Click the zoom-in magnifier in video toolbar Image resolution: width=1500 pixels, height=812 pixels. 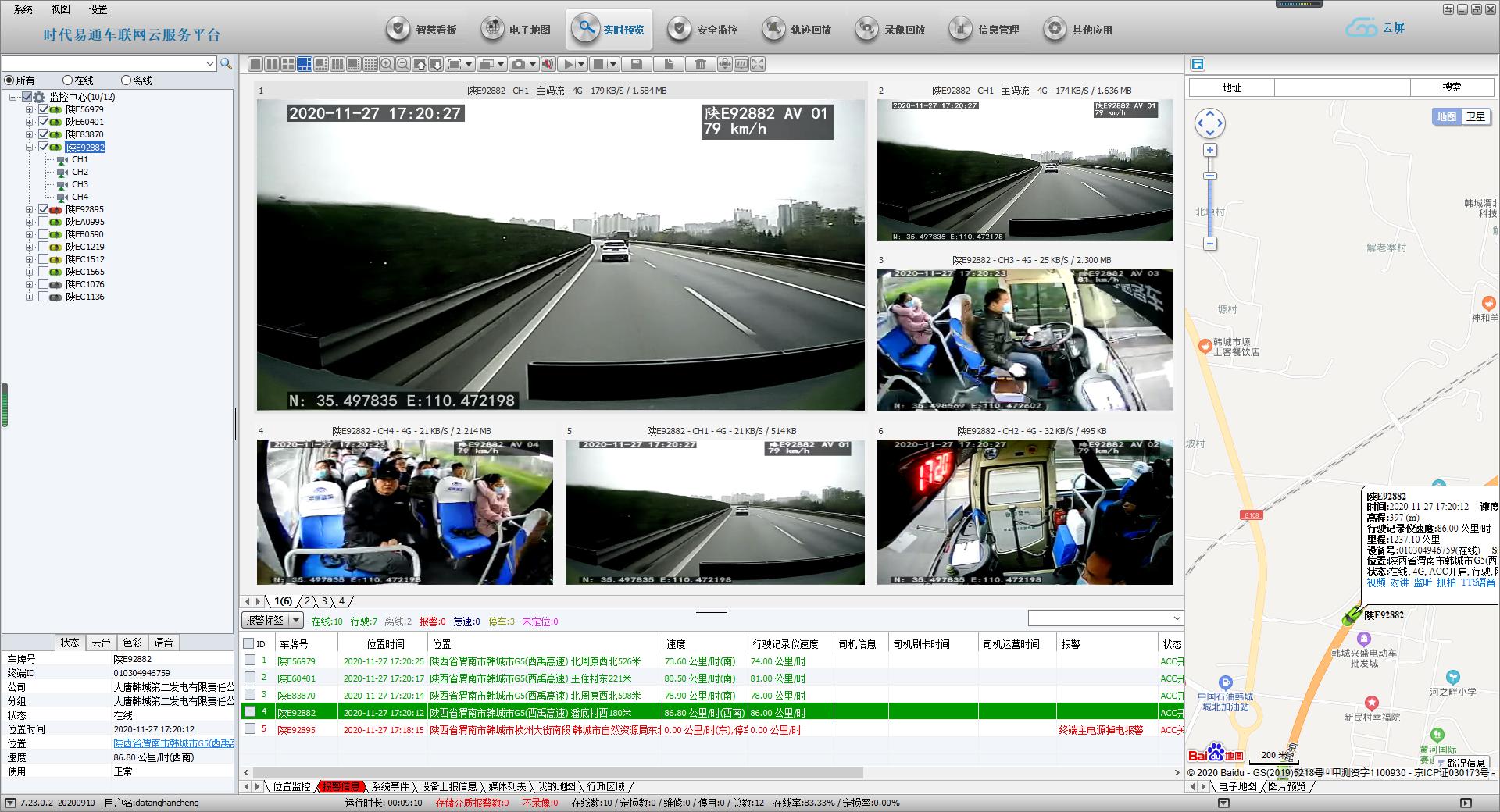(x=387, y=64)
